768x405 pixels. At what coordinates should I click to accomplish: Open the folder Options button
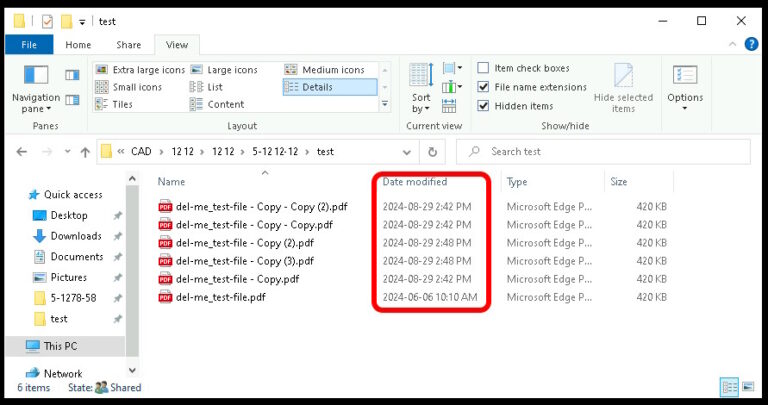point(685,87)
